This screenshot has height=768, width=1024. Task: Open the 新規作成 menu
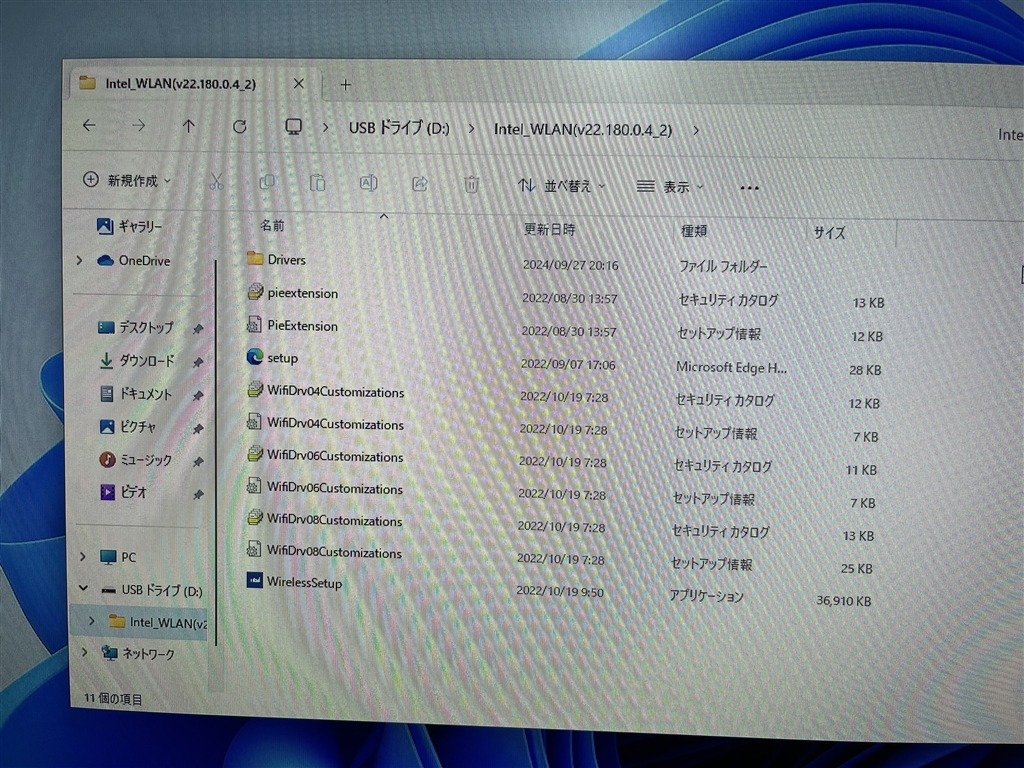[x=127, y=180]
